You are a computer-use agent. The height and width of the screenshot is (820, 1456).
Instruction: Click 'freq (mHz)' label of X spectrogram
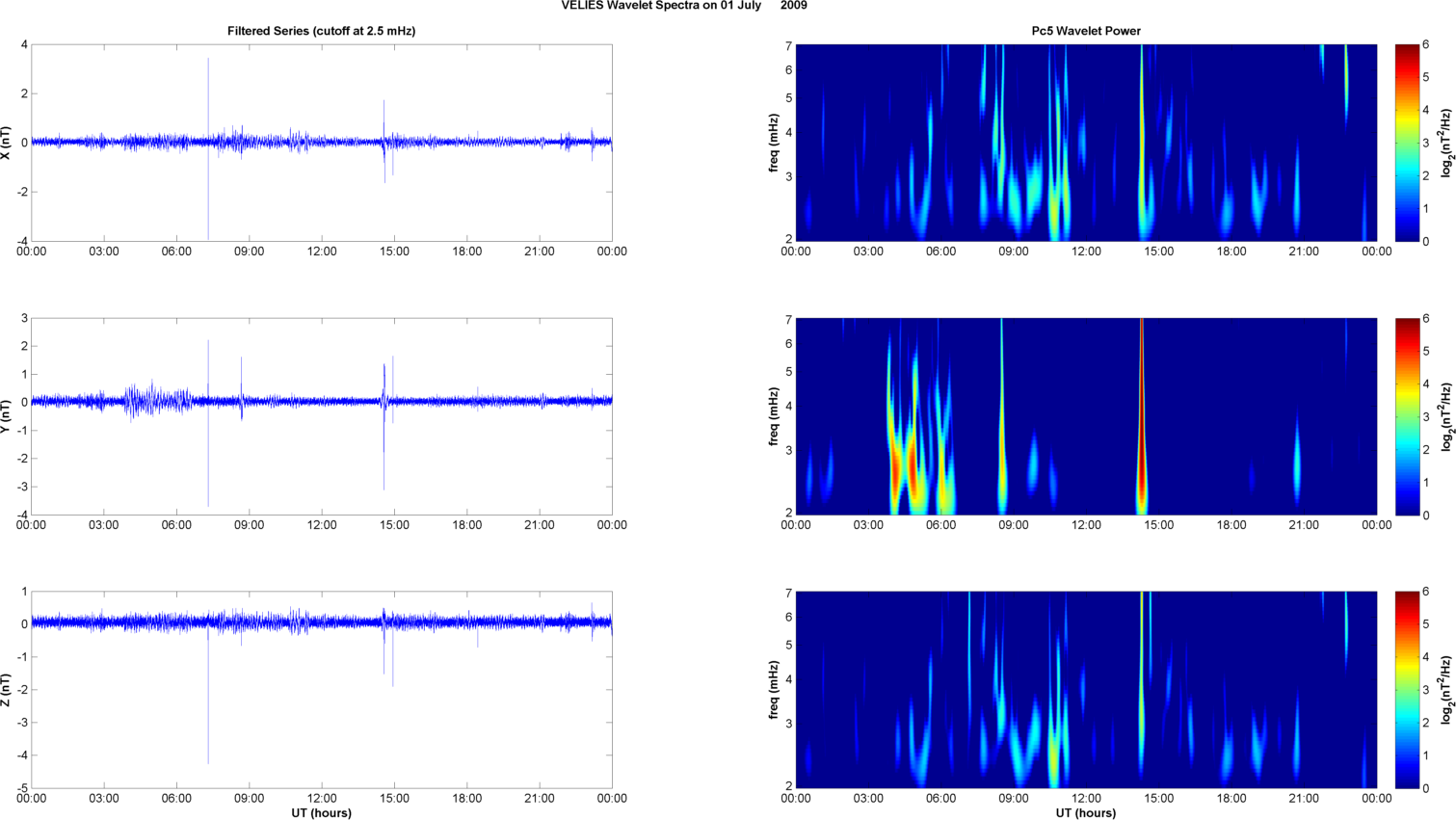pyautogui.click(x=774, y=143)
